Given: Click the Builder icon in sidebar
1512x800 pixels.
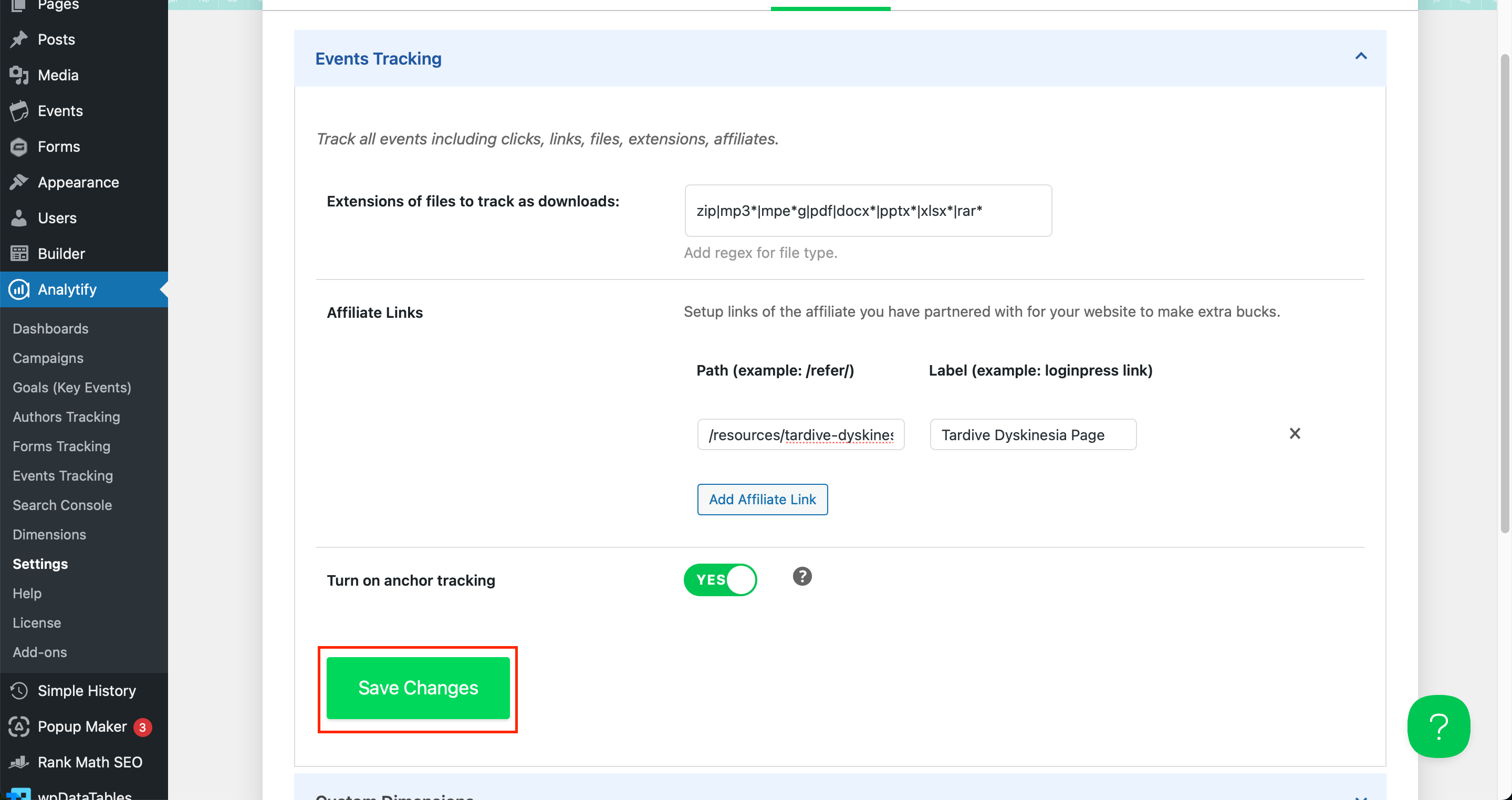Looking at the screenshot, I should [19, 254].
